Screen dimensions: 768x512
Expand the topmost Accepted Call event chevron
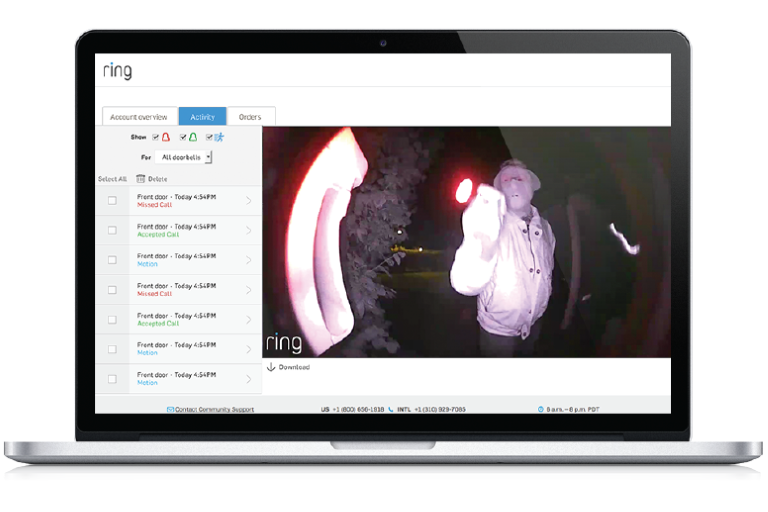pos(249,230)
